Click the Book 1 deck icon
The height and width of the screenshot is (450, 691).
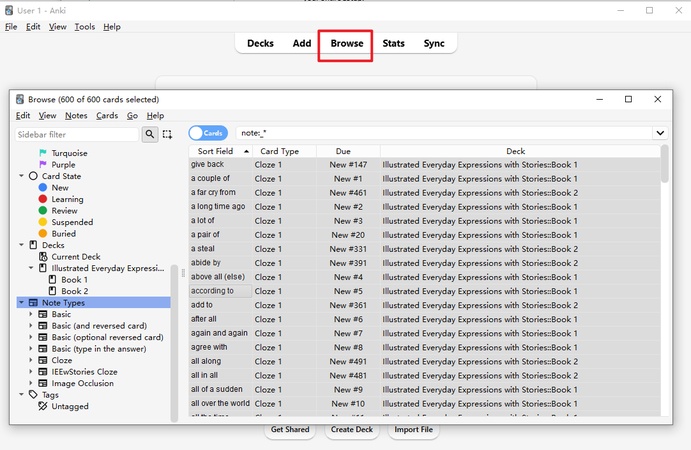[x=52, y=279]
